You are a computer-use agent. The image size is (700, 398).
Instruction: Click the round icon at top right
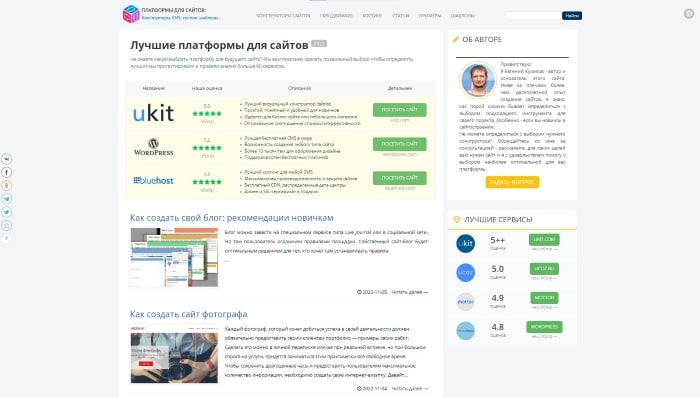pyautogui.click(x=689, y=14)
